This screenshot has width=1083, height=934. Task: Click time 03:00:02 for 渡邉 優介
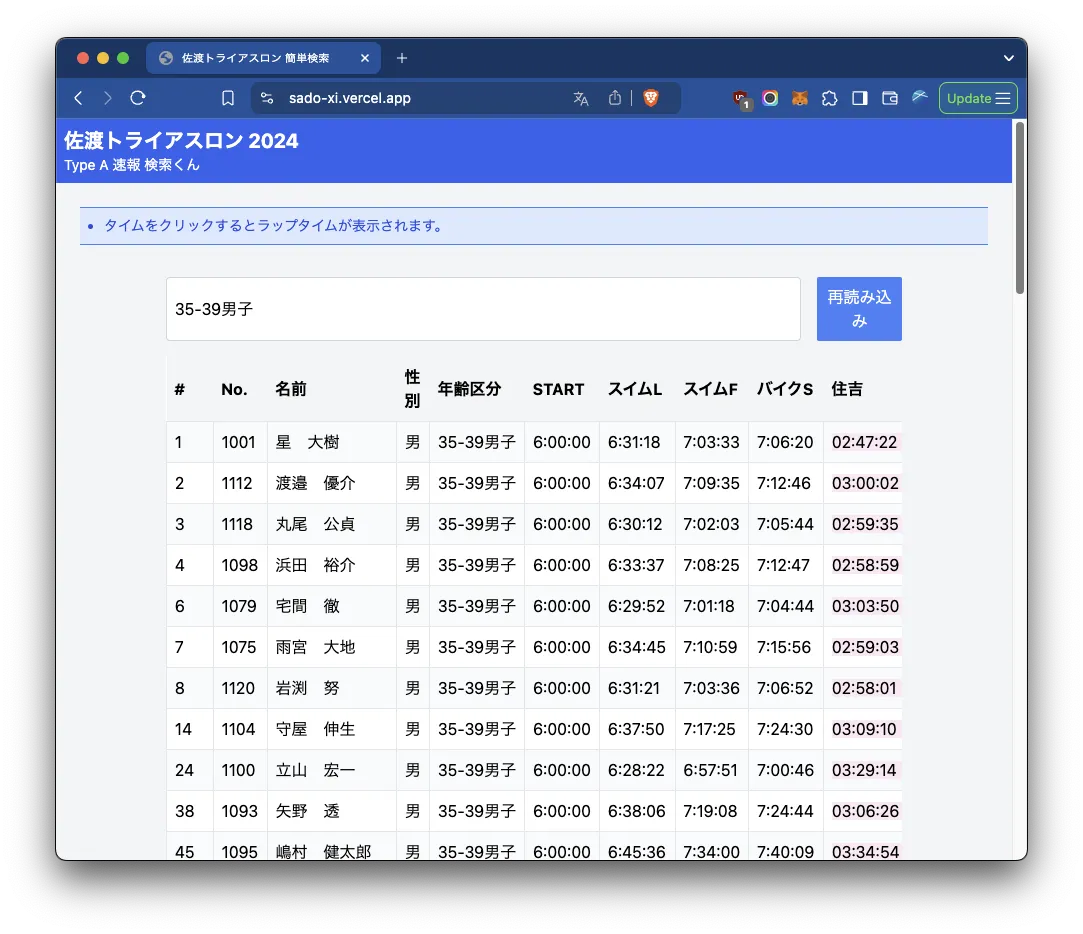[864, 483]
